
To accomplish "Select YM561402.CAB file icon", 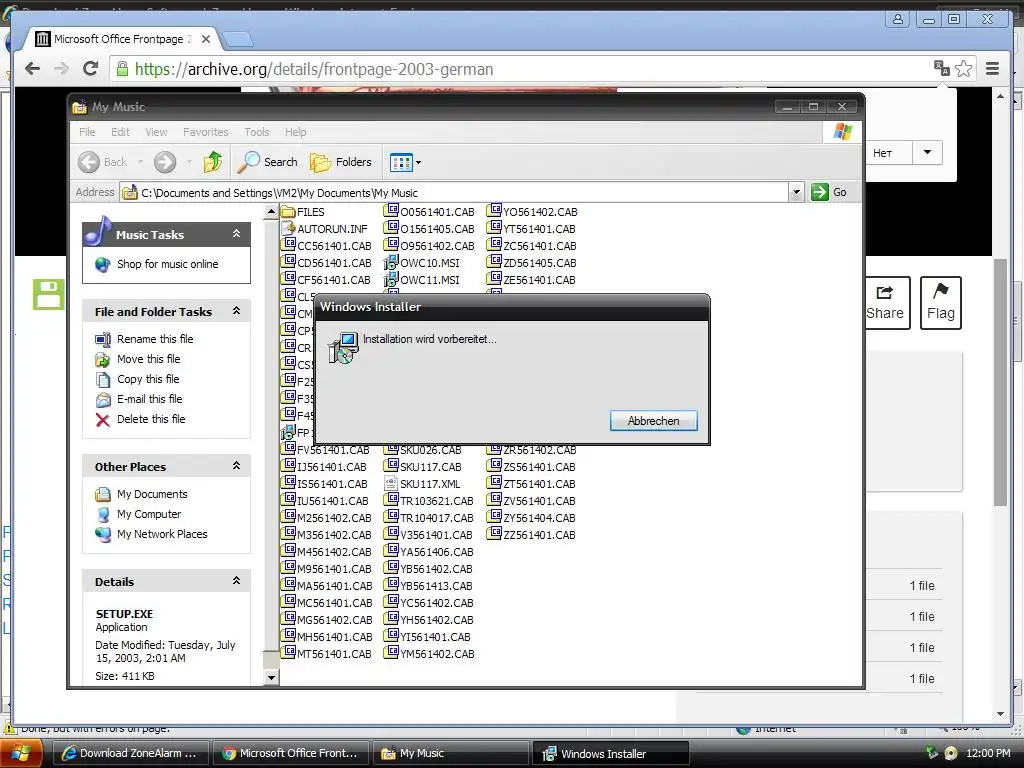I will click(x=391, y=652).
